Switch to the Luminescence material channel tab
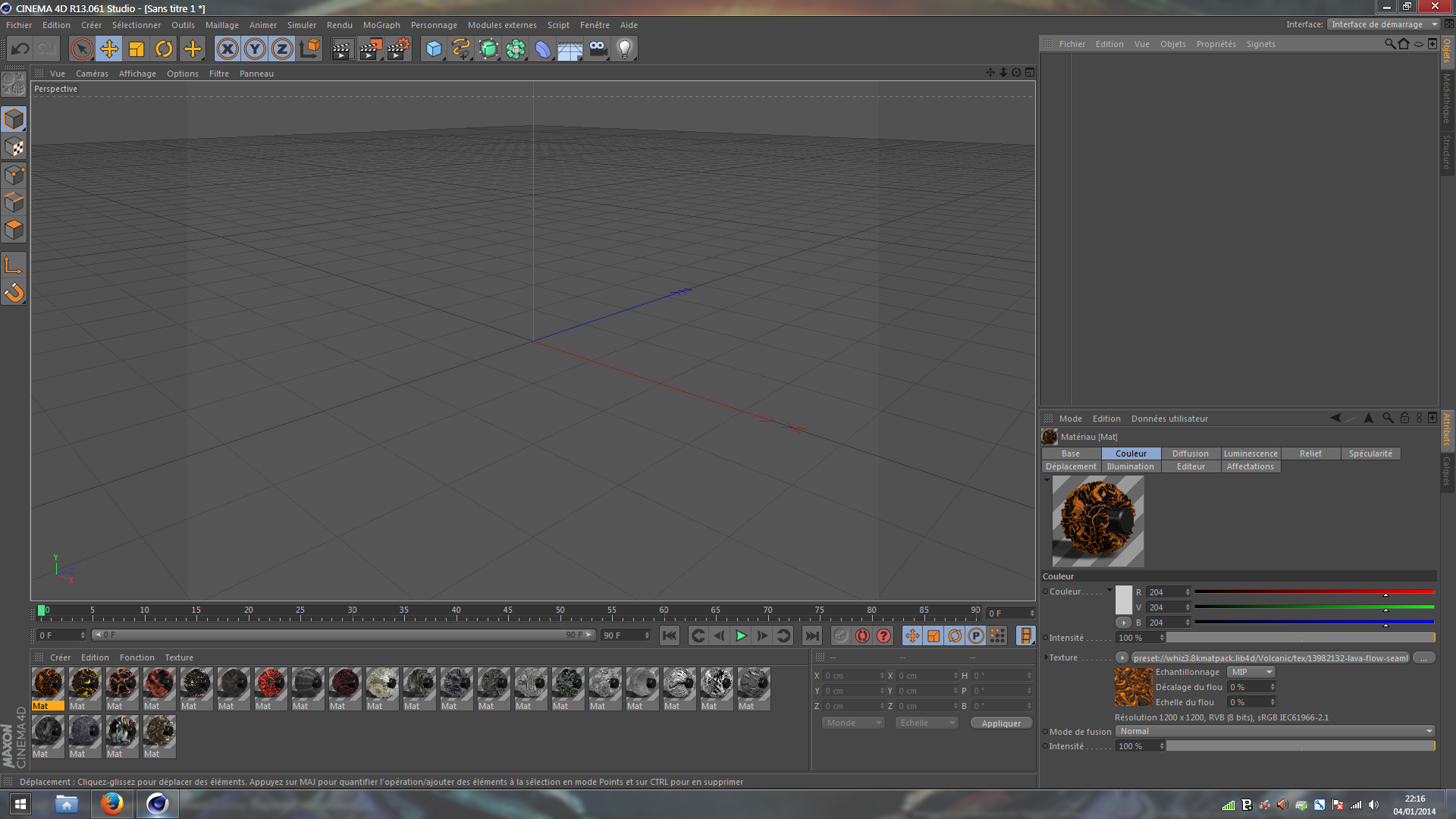1456x819 pixels. tap(1250, 453)
